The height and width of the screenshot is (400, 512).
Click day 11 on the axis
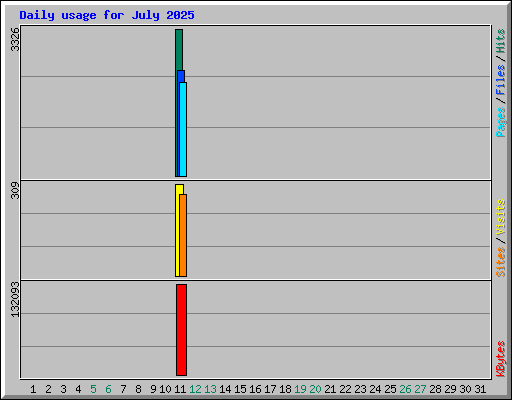180,389
